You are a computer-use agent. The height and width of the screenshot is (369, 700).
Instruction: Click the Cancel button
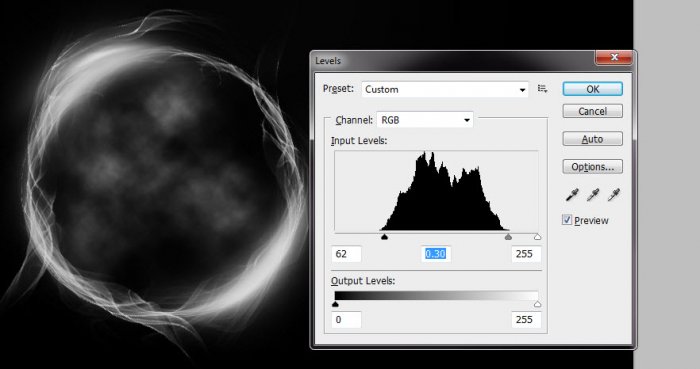pyautogui.click(x=592, y=111)
